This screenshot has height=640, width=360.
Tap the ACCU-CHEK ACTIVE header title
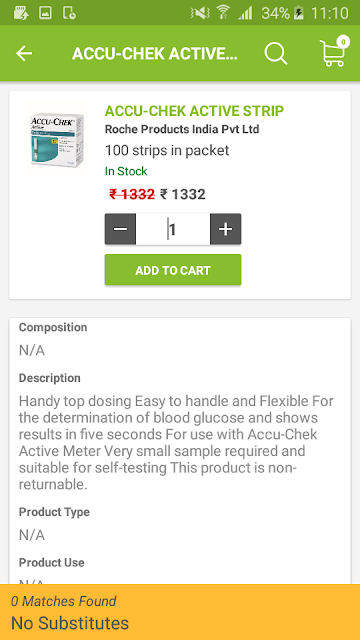point(155,53)
